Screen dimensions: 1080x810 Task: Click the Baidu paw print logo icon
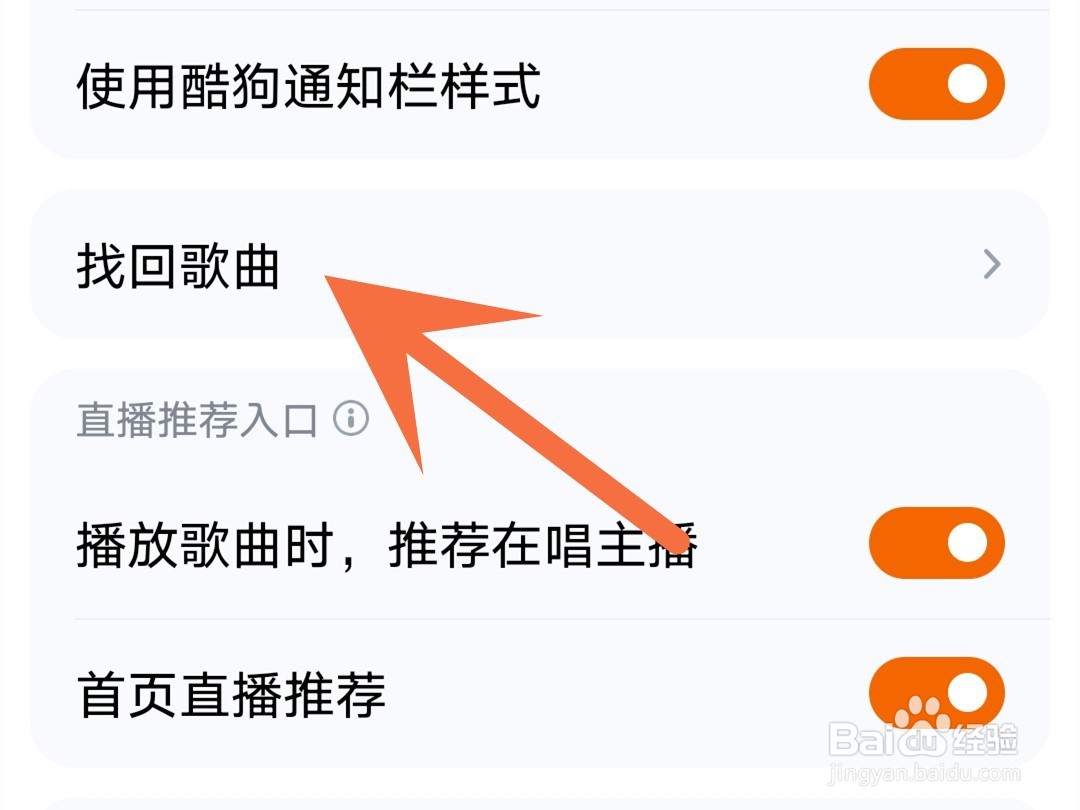coord(922,713)
